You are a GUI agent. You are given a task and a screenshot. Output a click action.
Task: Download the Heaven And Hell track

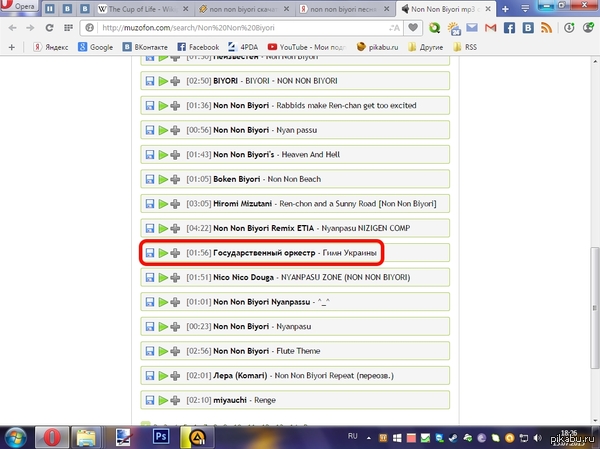[150, 154]
